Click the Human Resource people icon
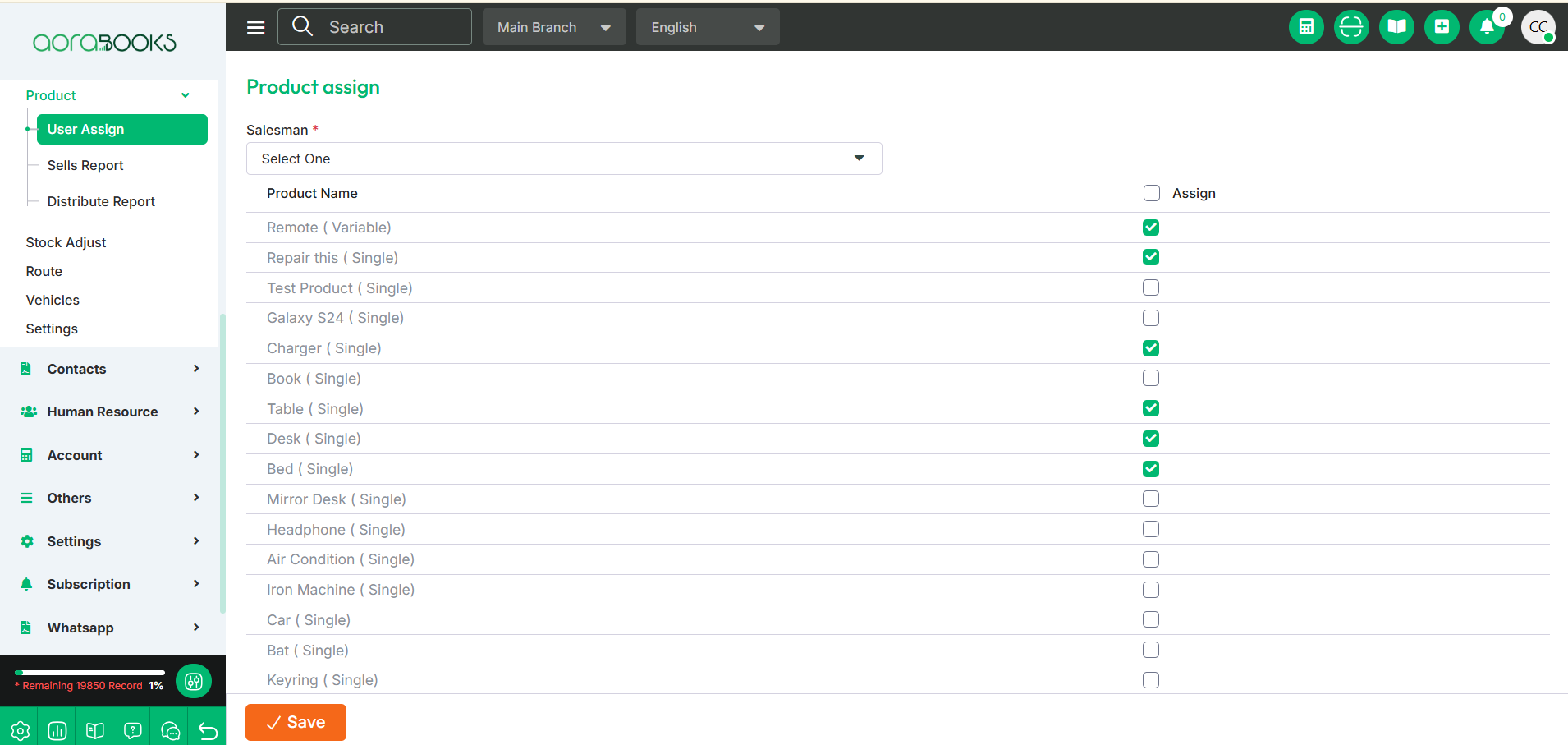Screen dimensions: 1568x745 (29, 412)
